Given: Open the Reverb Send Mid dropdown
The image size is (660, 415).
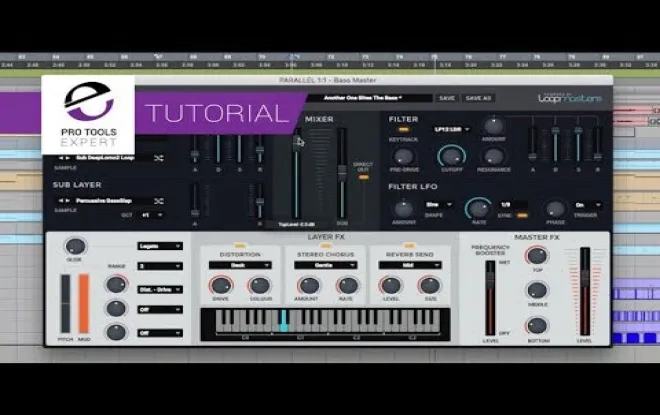Looking at the screenshot, I should (410, 266).
